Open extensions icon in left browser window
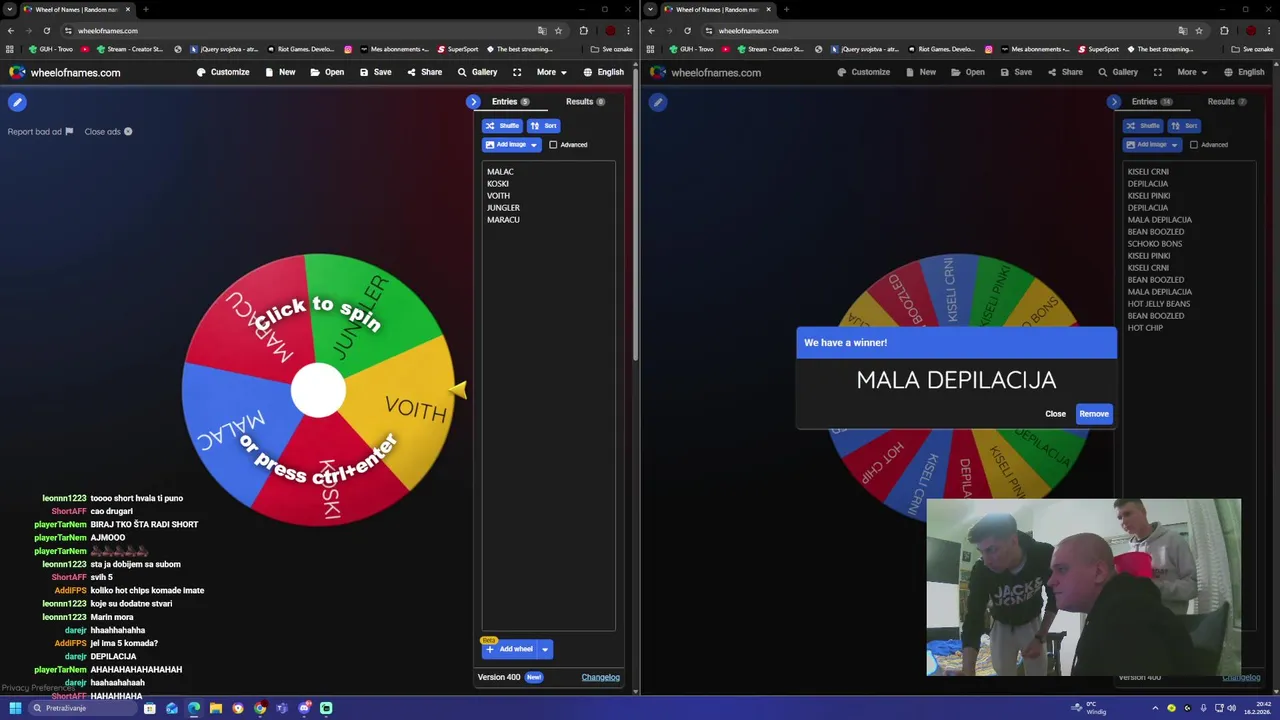Image resolution: width=1280 pixels, height=720 pixels. (x=584, y=31)
